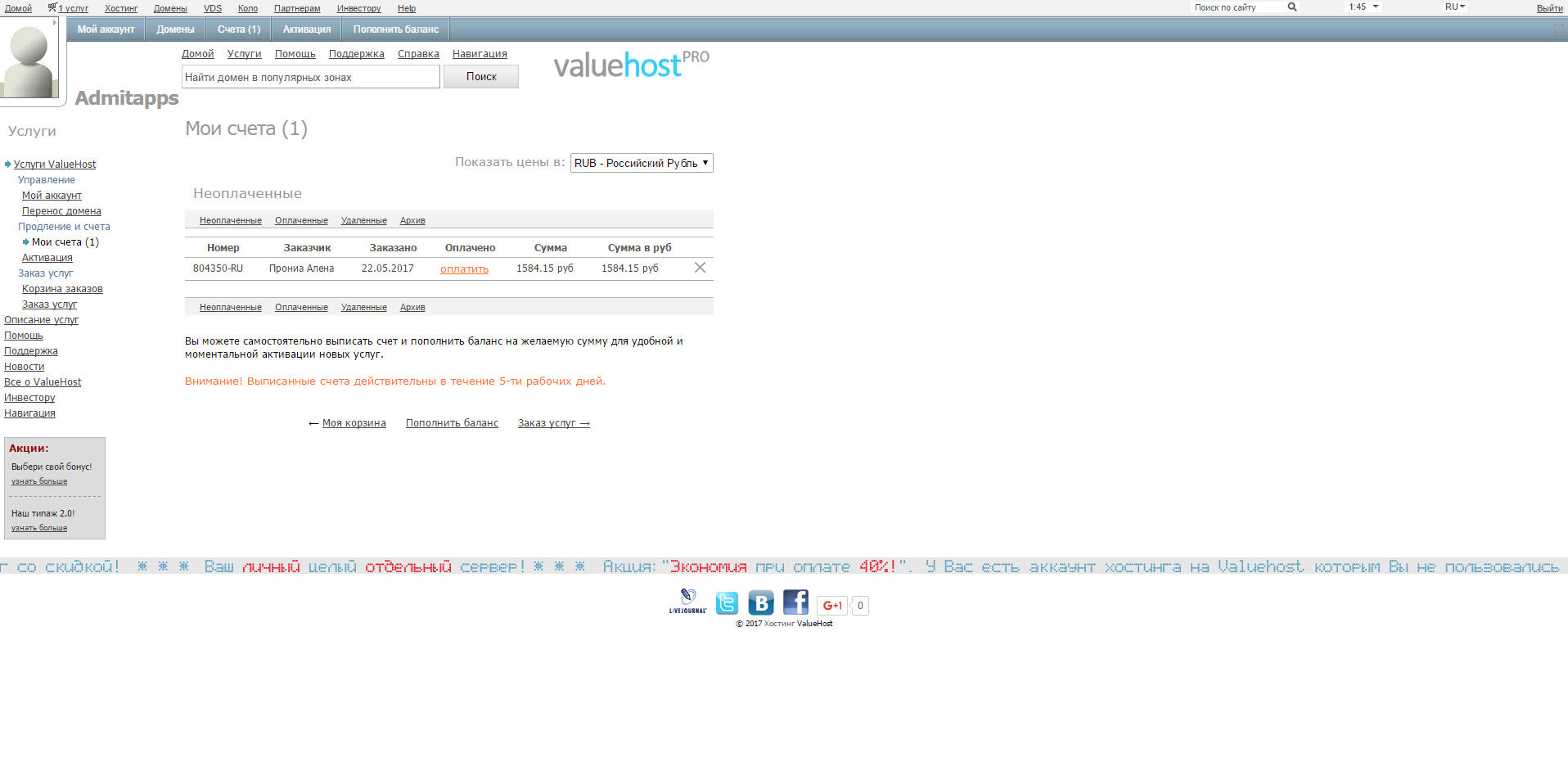The height and width of the screenshot is (776, 1568).
Task: Click the Поиск button
Action: click(x=480, y=75)
